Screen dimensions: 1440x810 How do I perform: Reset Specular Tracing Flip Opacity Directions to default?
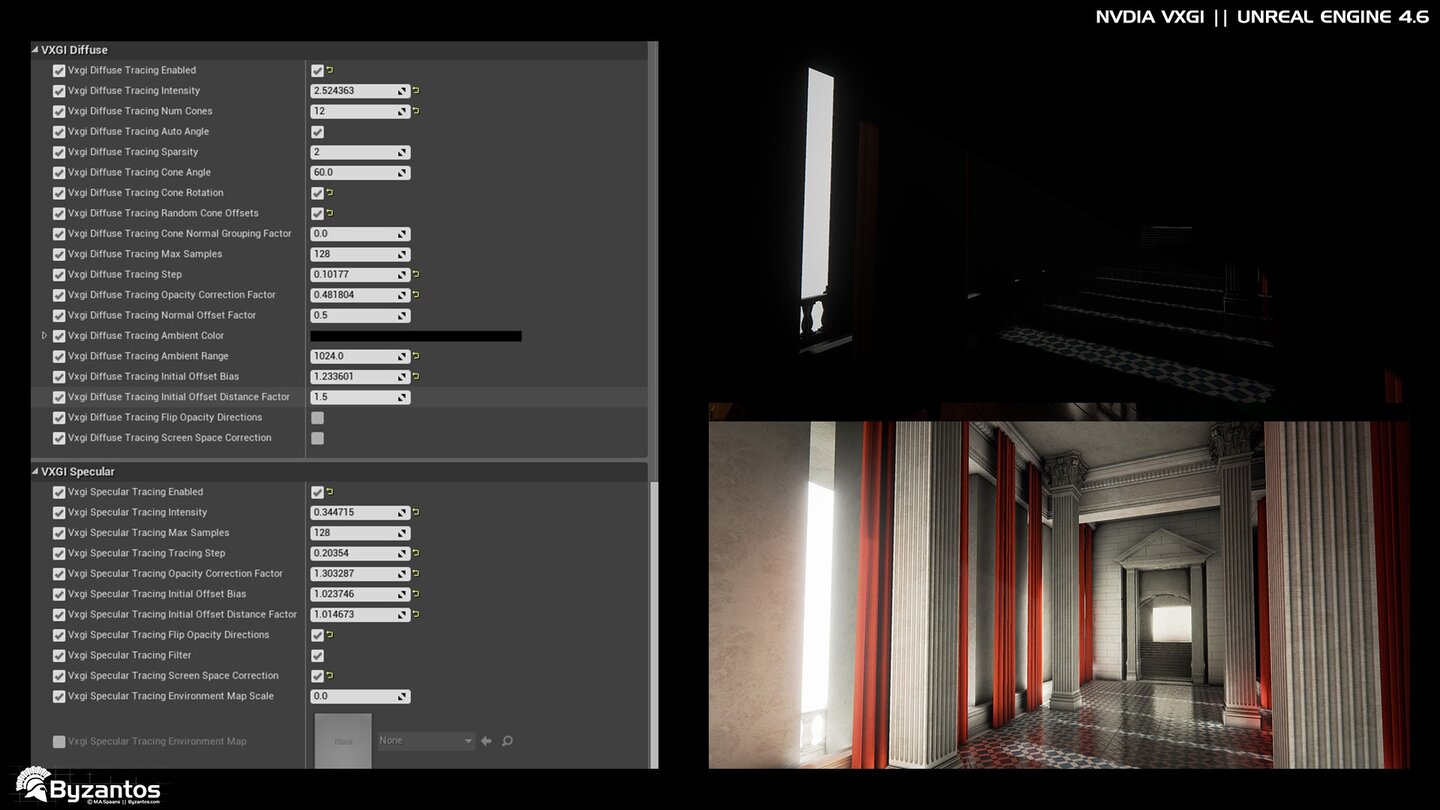[330, 635]
